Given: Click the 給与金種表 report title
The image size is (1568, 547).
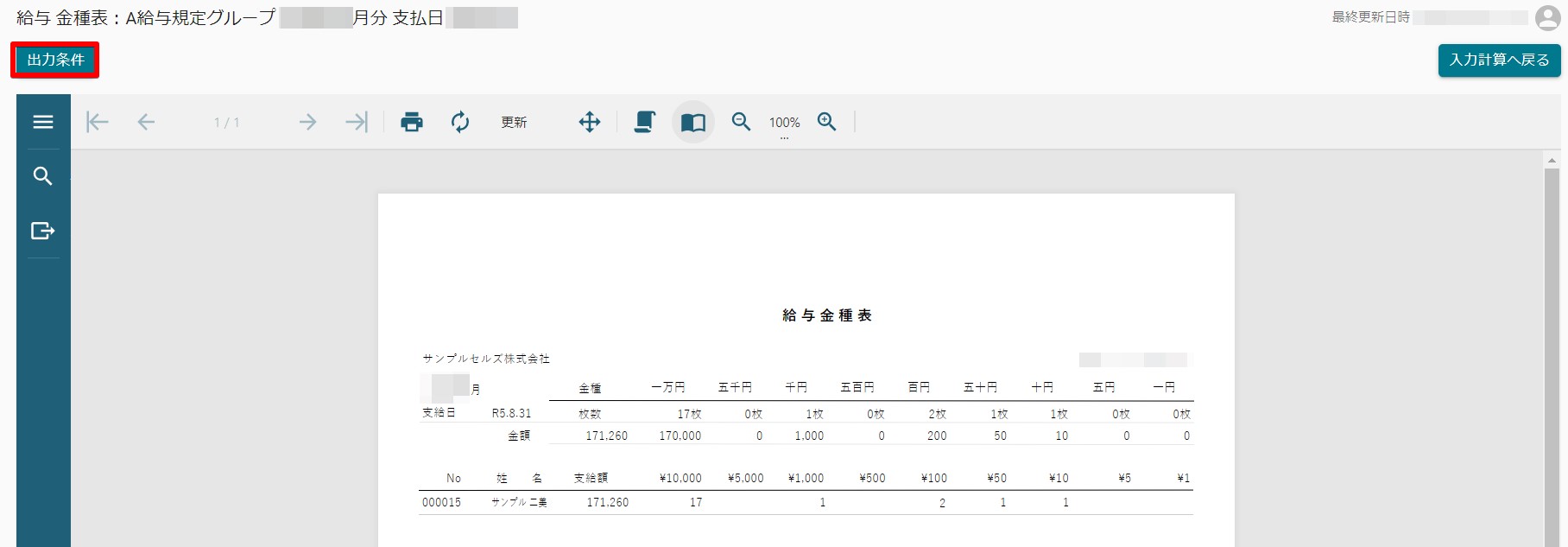Looking at the screenshot, I should 827,315.
